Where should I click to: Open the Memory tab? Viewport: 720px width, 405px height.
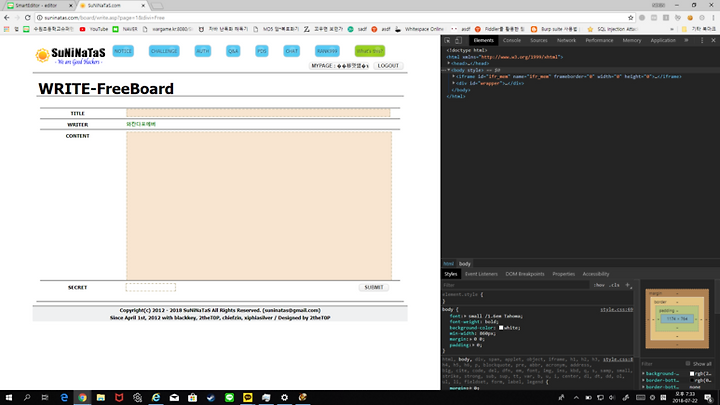click(x=632, y=40)
